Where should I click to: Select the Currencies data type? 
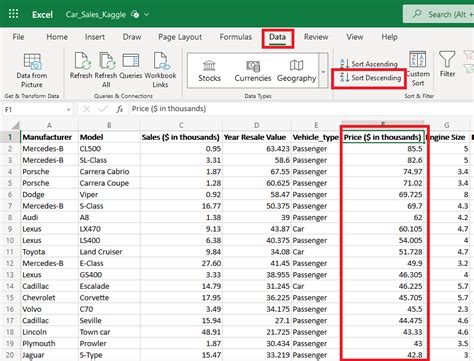click(253, 71)
